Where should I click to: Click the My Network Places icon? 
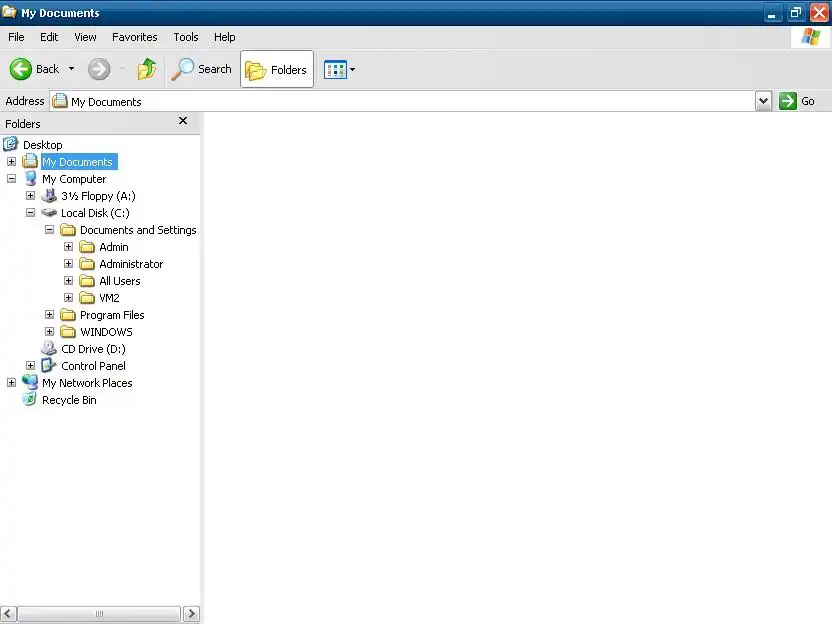(30, 382)
